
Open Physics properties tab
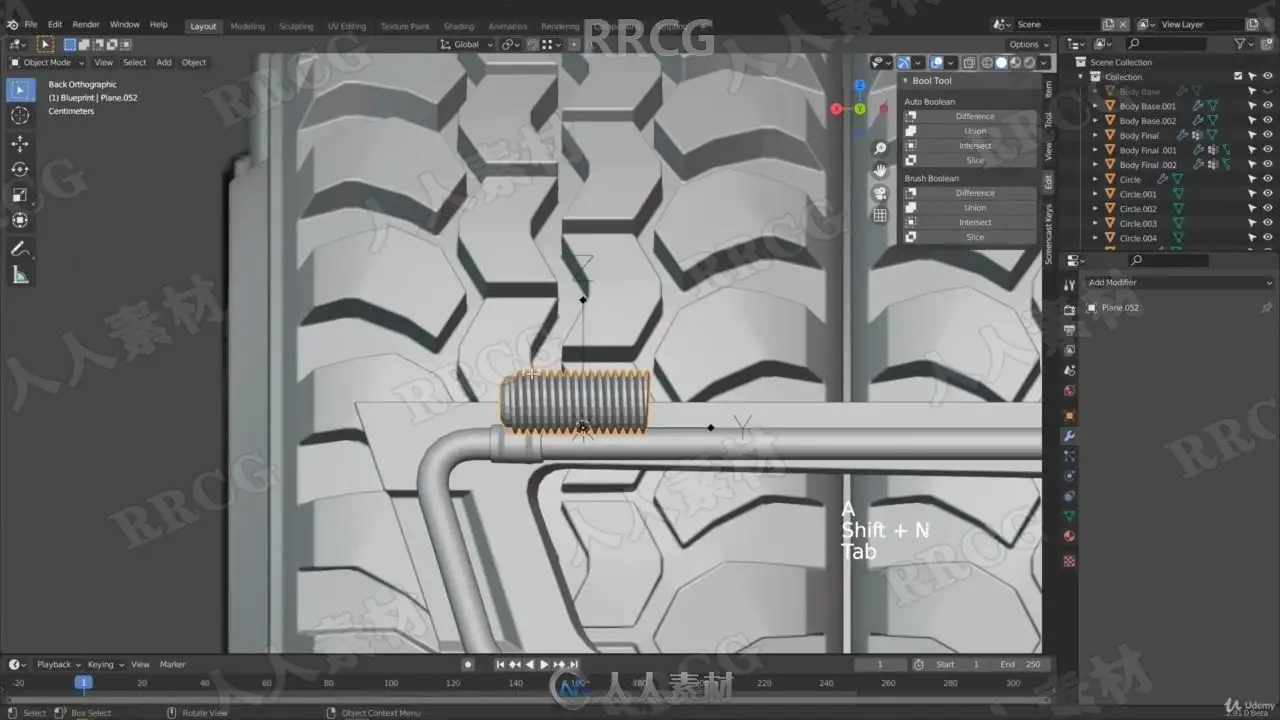1069,476
